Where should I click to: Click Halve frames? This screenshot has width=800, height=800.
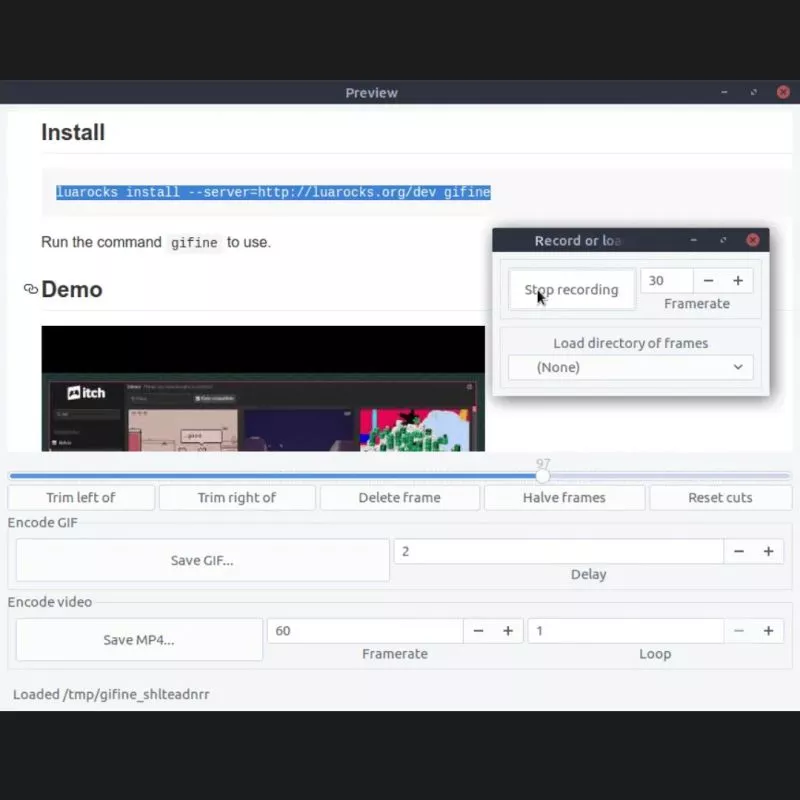(x=564, y=497)
